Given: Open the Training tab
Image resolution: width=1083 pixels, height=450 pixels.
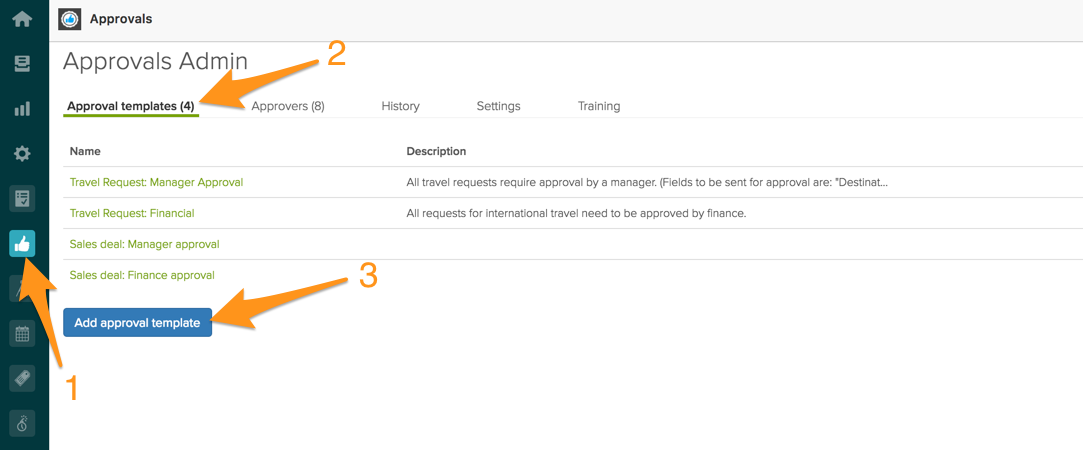Looking at the screenshot, I should pos(599,106).
